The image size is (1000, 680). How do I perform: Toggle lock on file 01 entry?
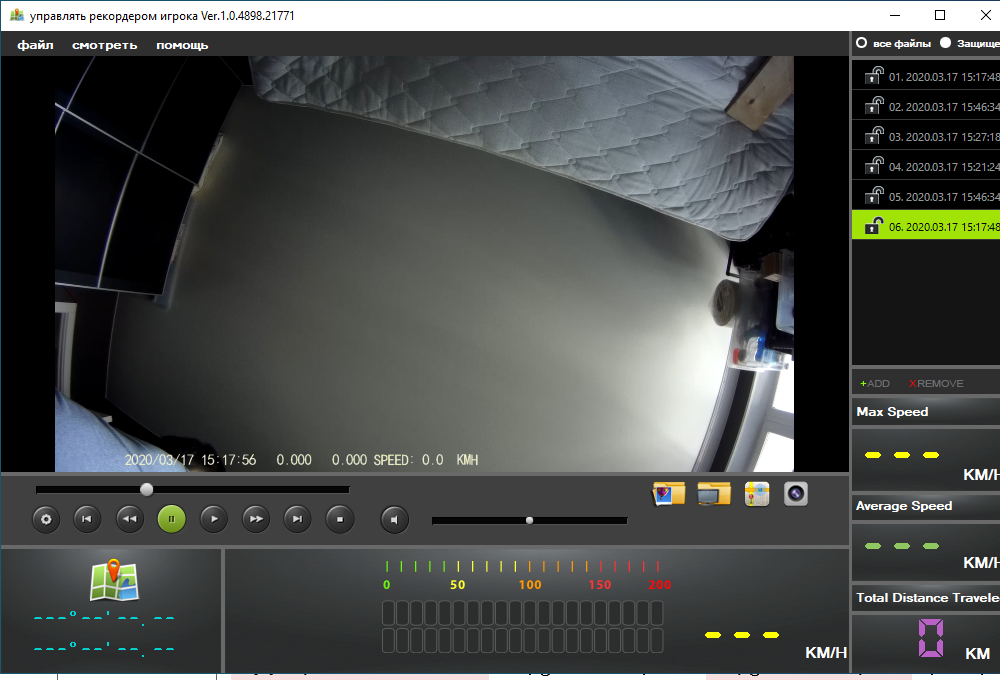click(x=874, y=76)
